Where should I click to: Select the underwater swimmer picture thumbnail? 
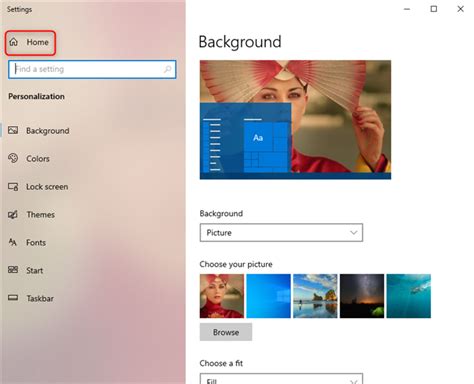pyautogui.click(x=409, y=296)
